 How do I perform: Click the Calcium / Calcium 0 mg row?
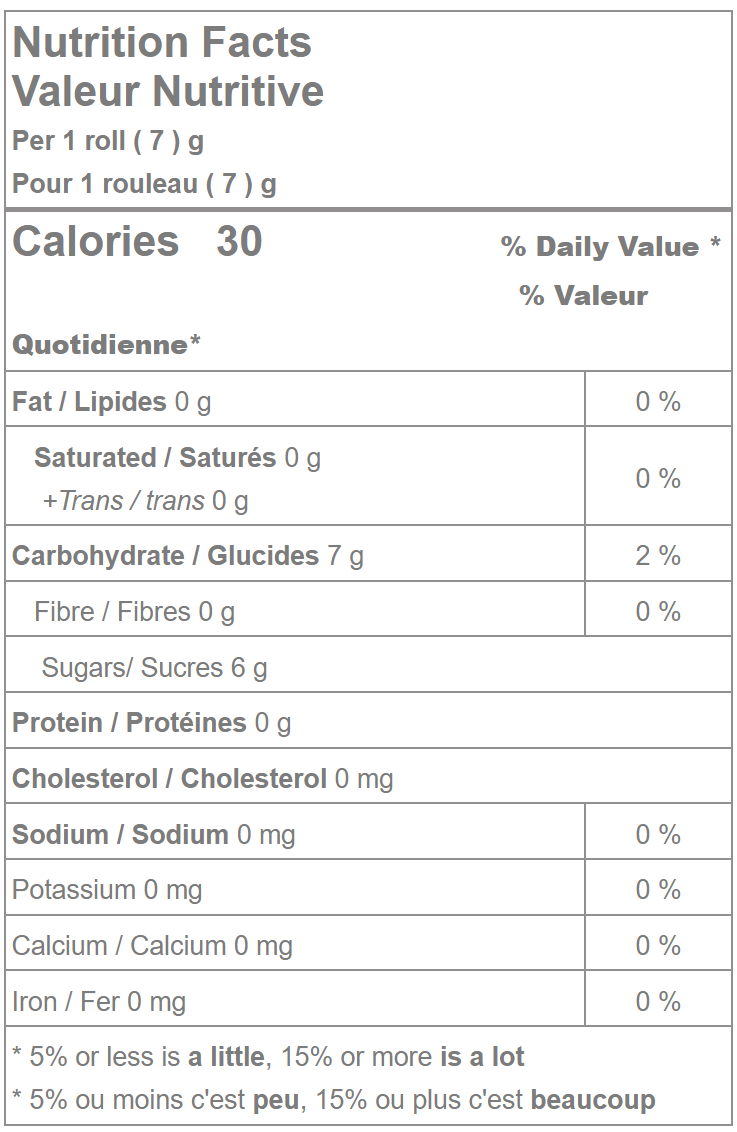(152, 946)
